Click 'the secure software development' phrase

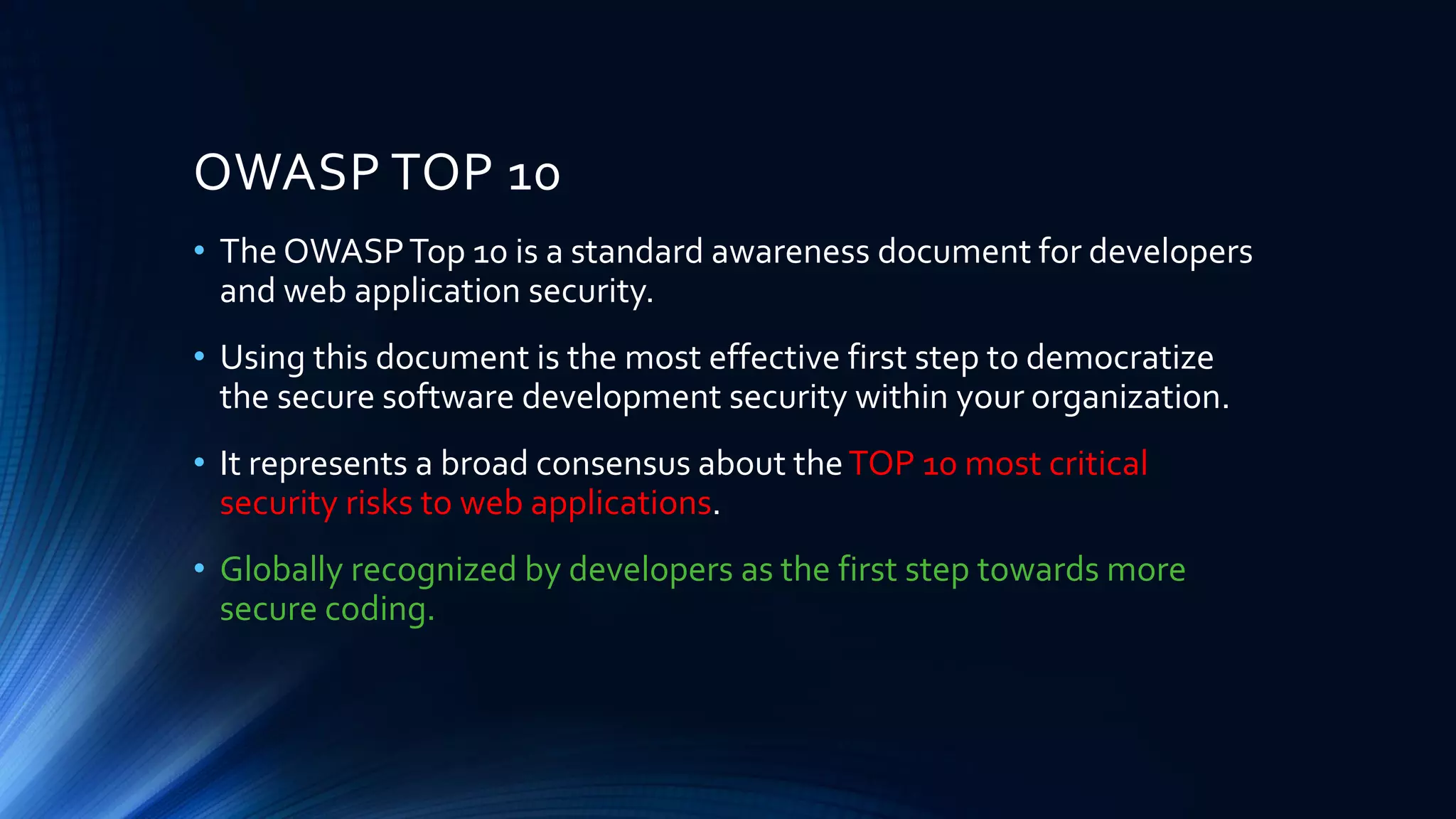tap(469, 397)
